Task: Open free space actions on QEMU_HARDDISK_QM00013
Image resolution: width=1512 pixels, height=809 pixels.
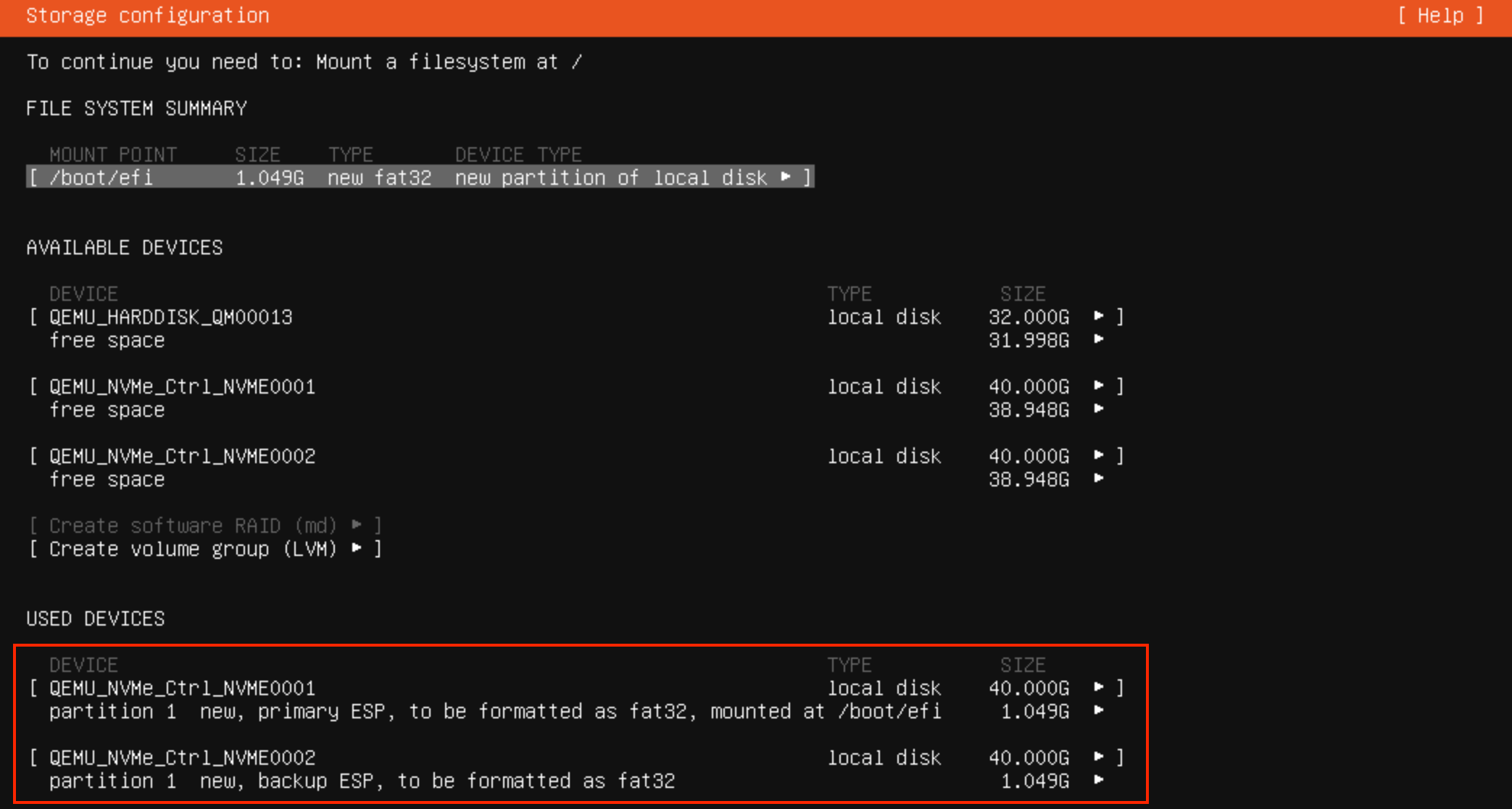Action: [1099, 340]
